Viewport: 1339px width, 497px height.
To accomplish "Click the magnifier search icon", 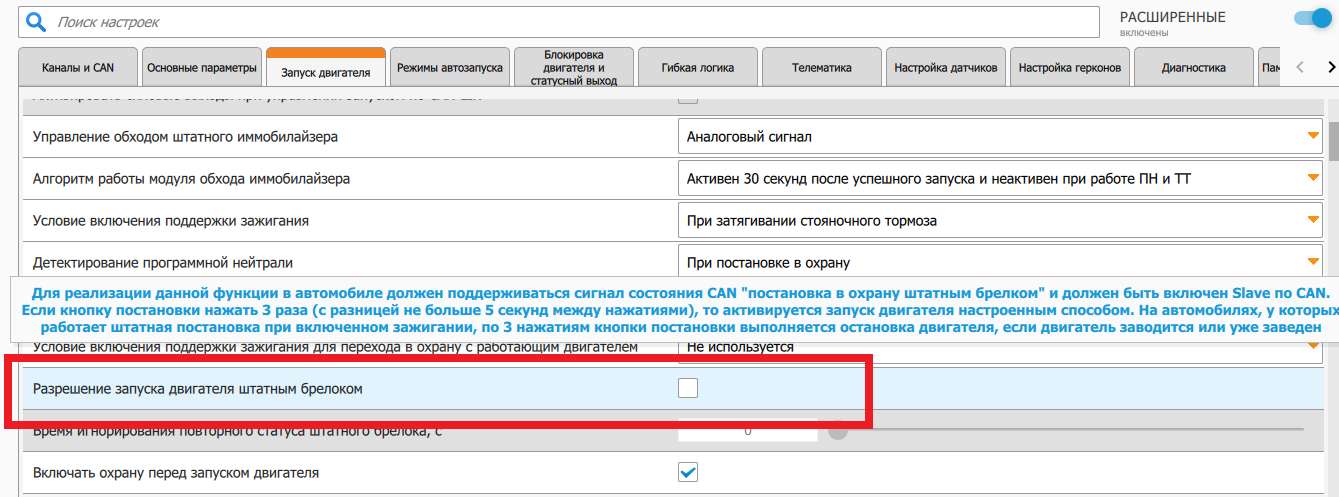I will (35, 21).
